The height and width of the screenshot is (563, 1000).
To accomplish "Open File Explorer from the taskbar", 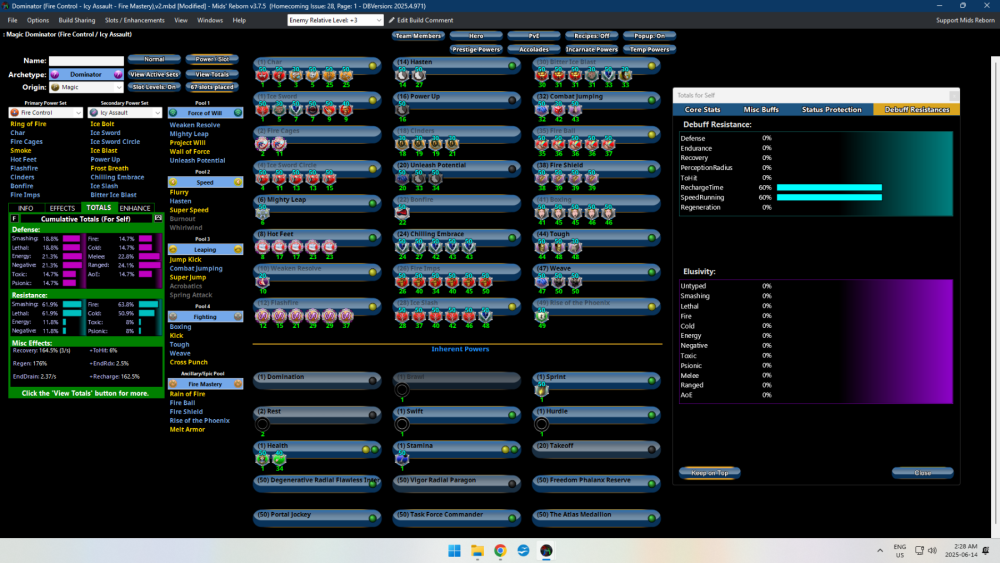I will pyautogui.click(x=477, y=551).
